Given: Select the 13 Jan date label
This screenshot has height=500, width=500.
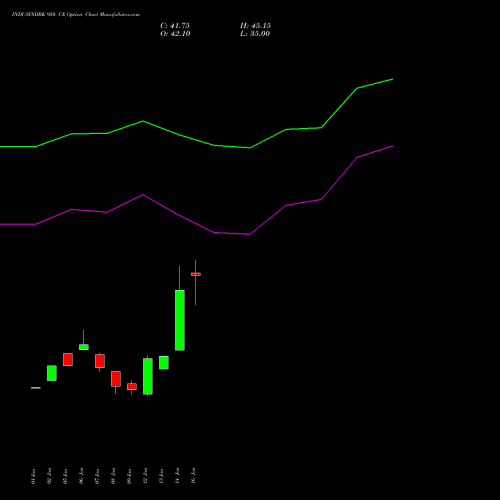Looking at the screenshot, I should [161, 476].
